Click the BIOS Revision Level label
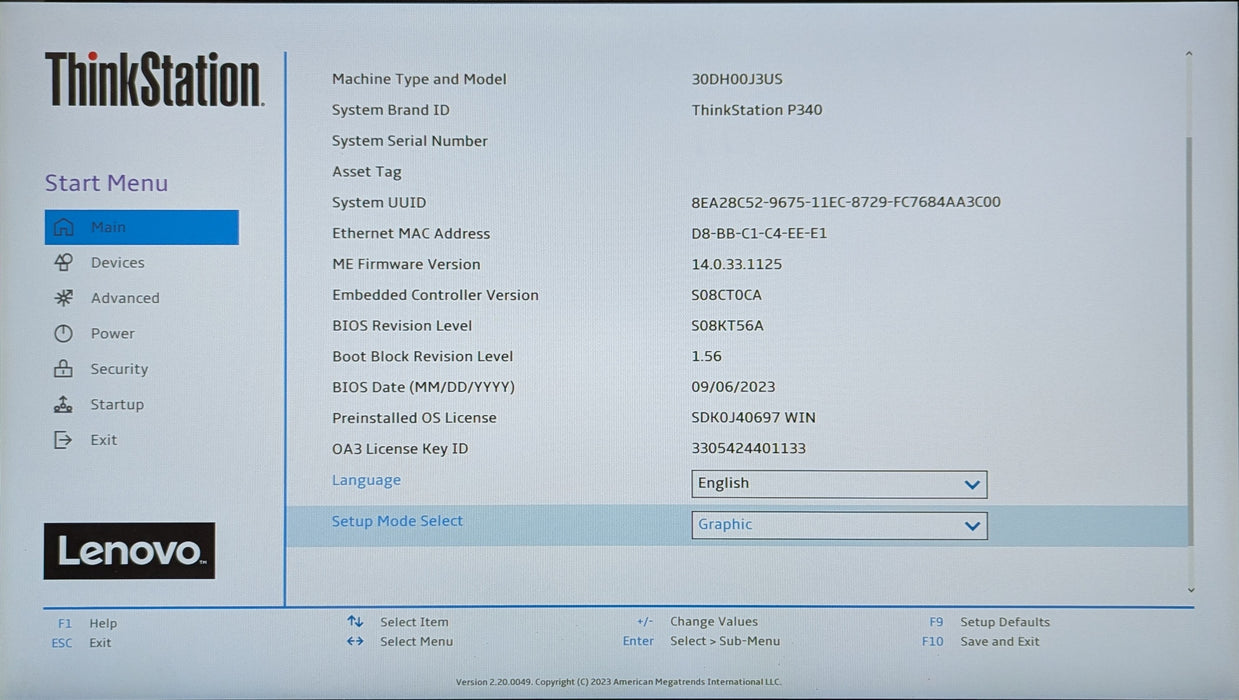The width and height of the screenshot is (1239, 700). click(402, 326)
